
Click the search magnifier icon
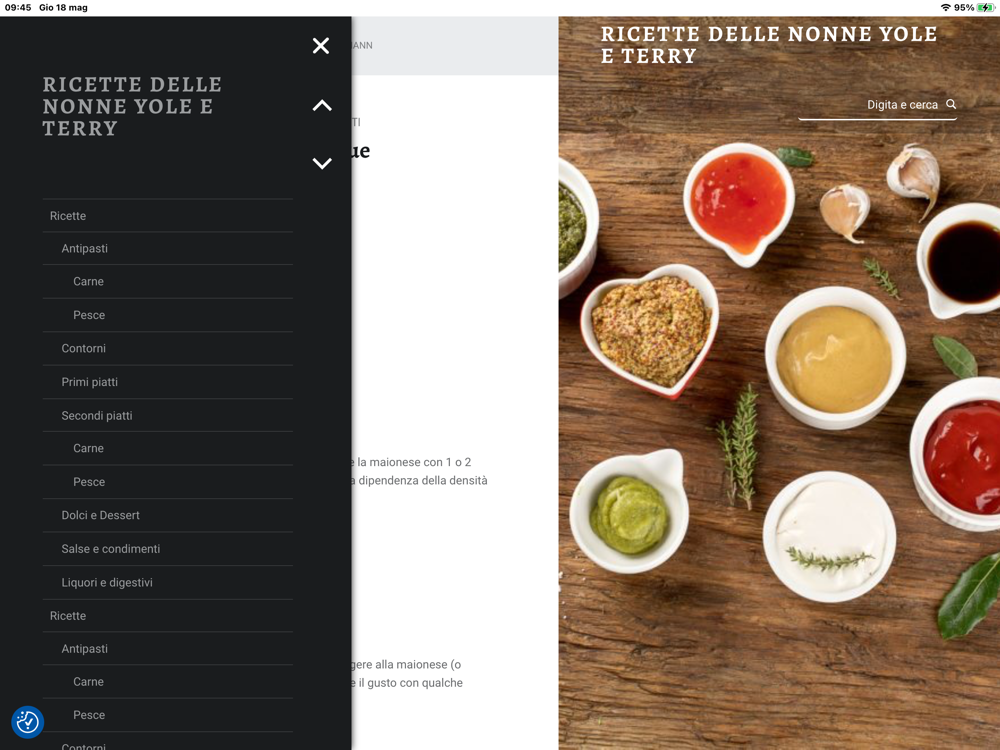951,104
